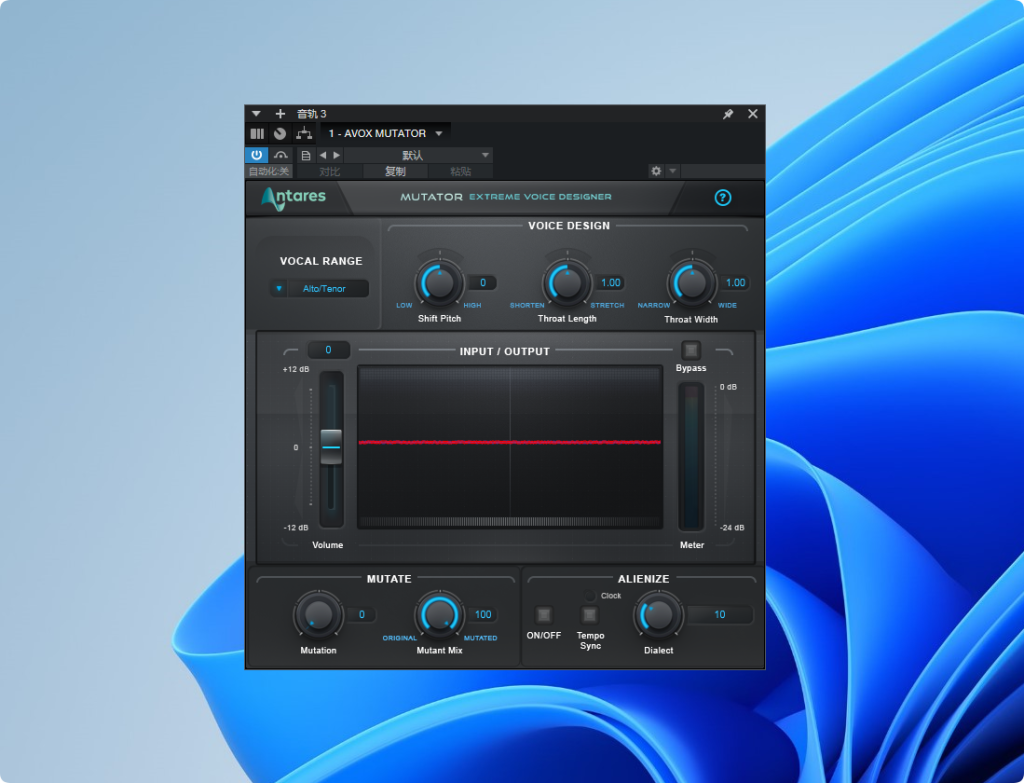
Task: Open the preset file page icon
Action: coord(306,155)
